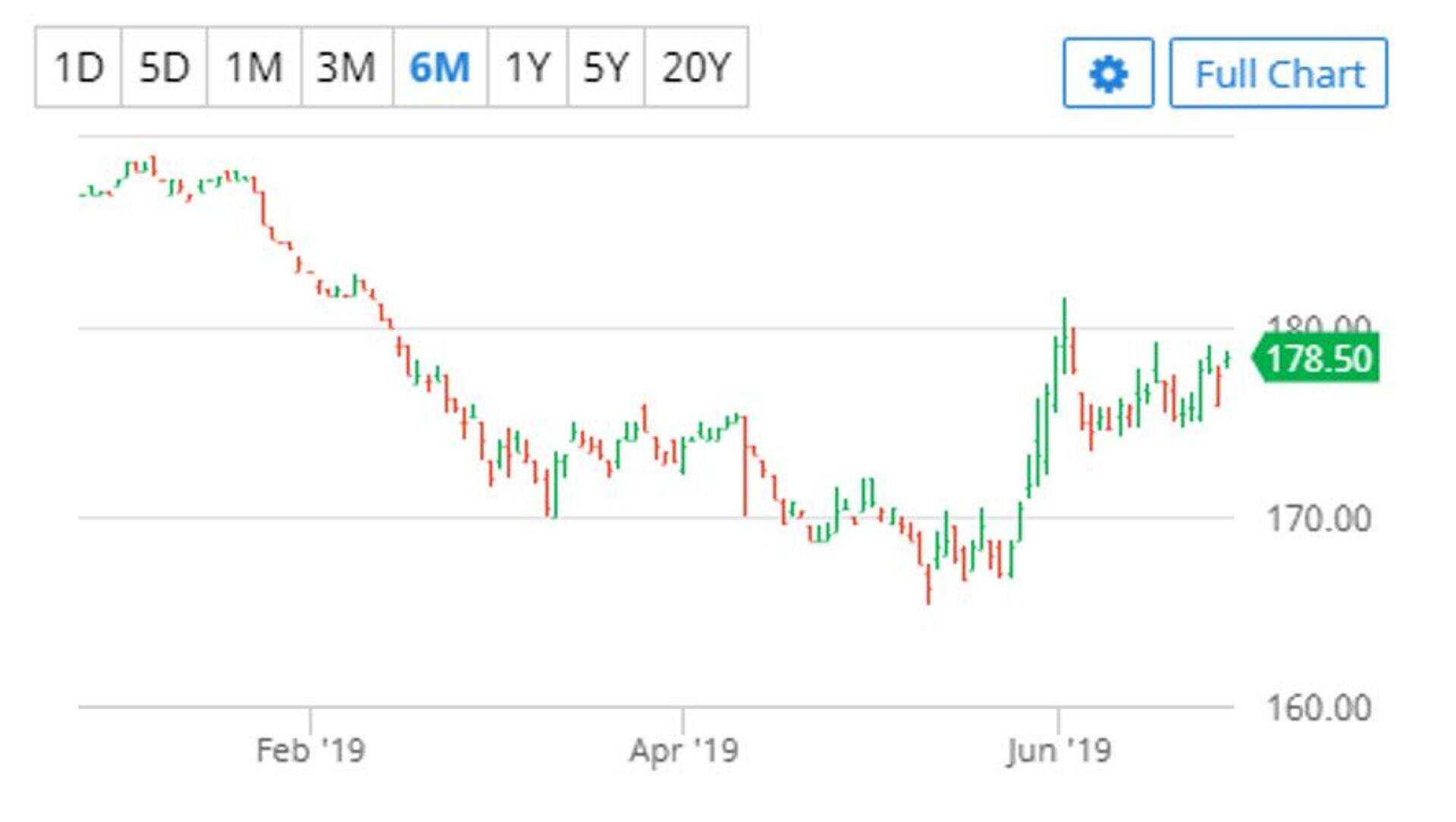1456x822 pixels.
Task: Click the Apr '19 axis label
Action: click(x=683, y=751)
